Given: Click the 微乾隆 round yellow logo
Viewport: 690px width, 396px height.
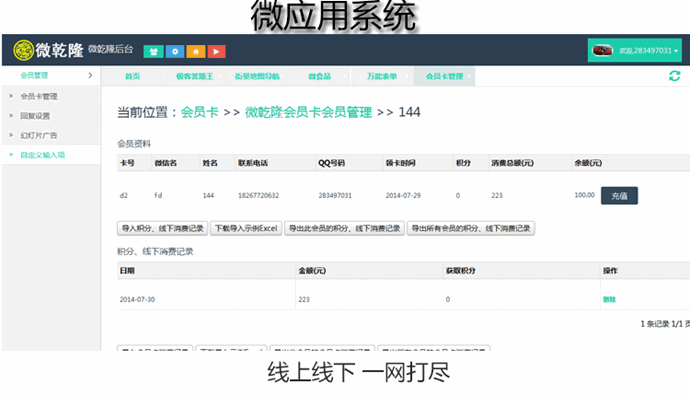Looking at the screenshot, I should (x=23, y=50).
